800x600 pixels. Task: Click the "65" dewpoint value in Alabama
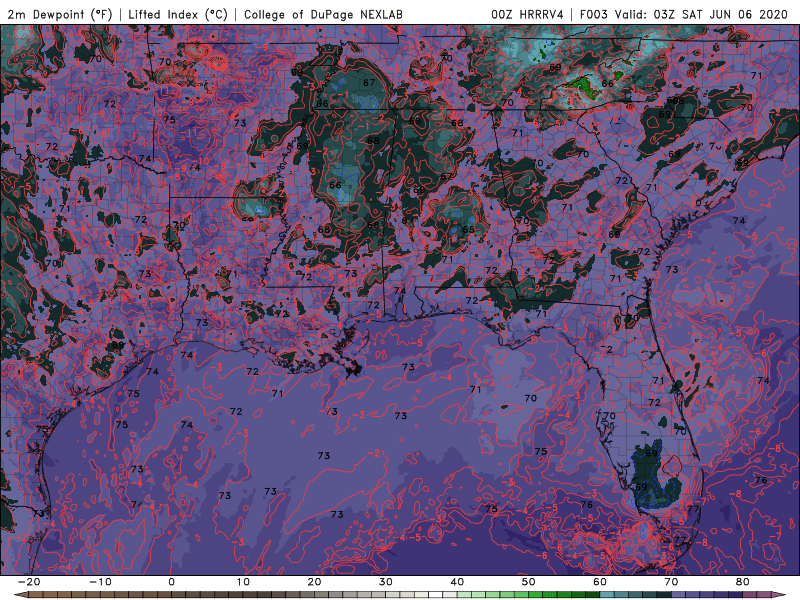click(468, 230)
